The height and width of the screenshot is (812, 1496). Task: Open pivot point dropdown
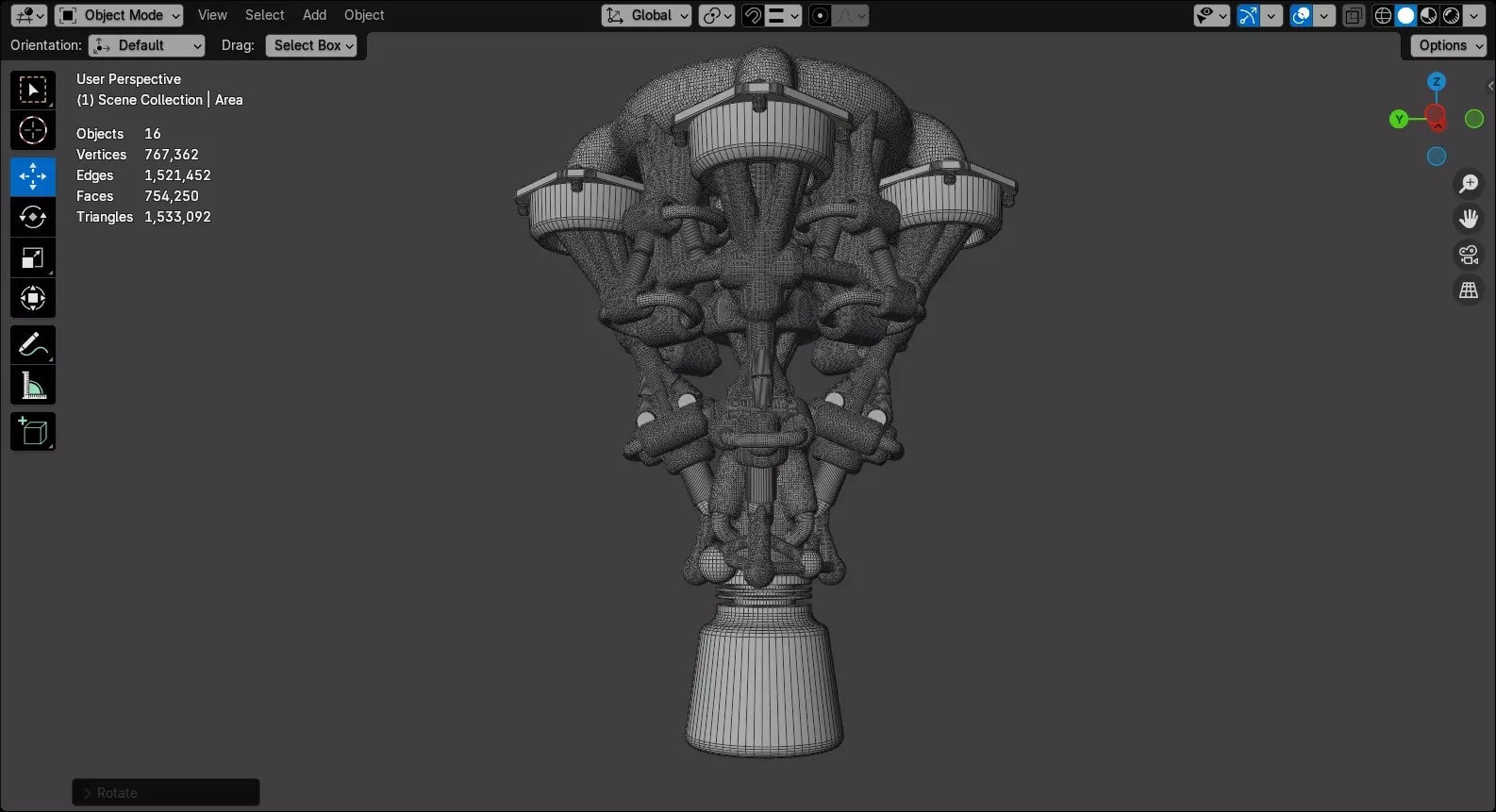(x=717, y=15)
